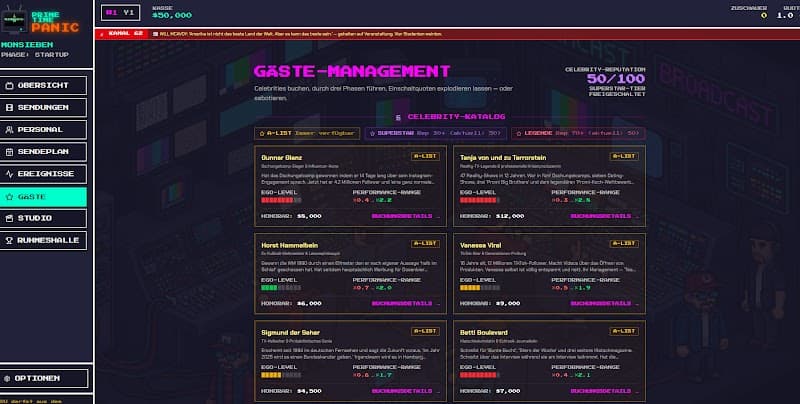Open Buchungsdetails for Betti Boulevard
This screenshot has width=800, height=404.
604,391
